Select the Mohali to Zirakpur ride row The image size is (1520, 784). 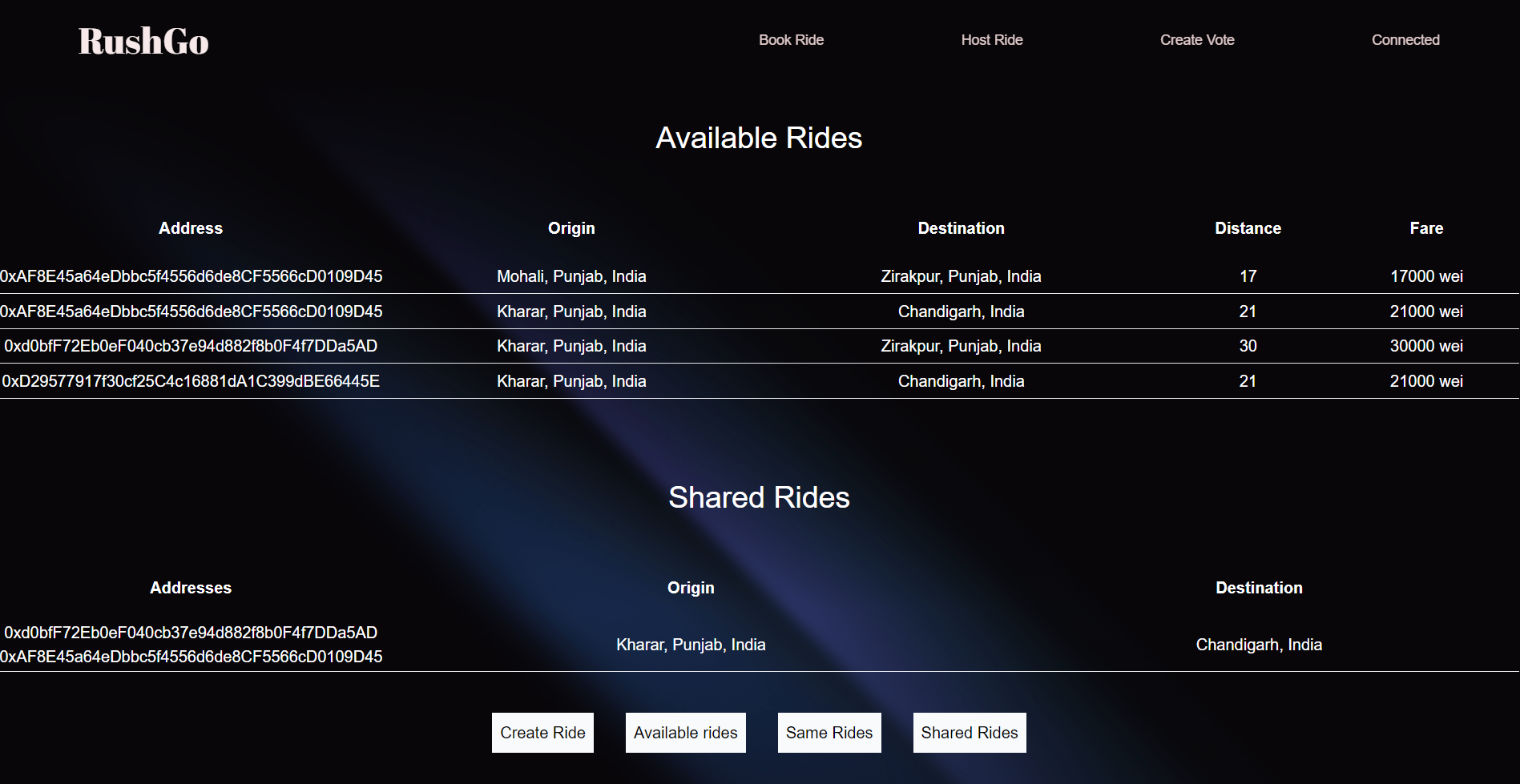[571, 275]
